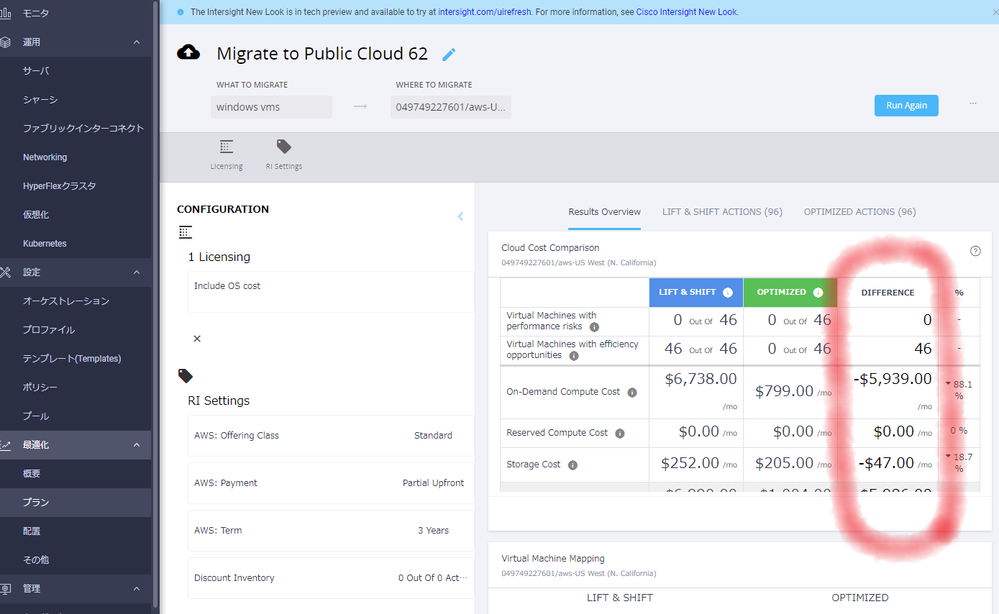Click the sidebar vertical scrollbar

[x=155, y=303]
